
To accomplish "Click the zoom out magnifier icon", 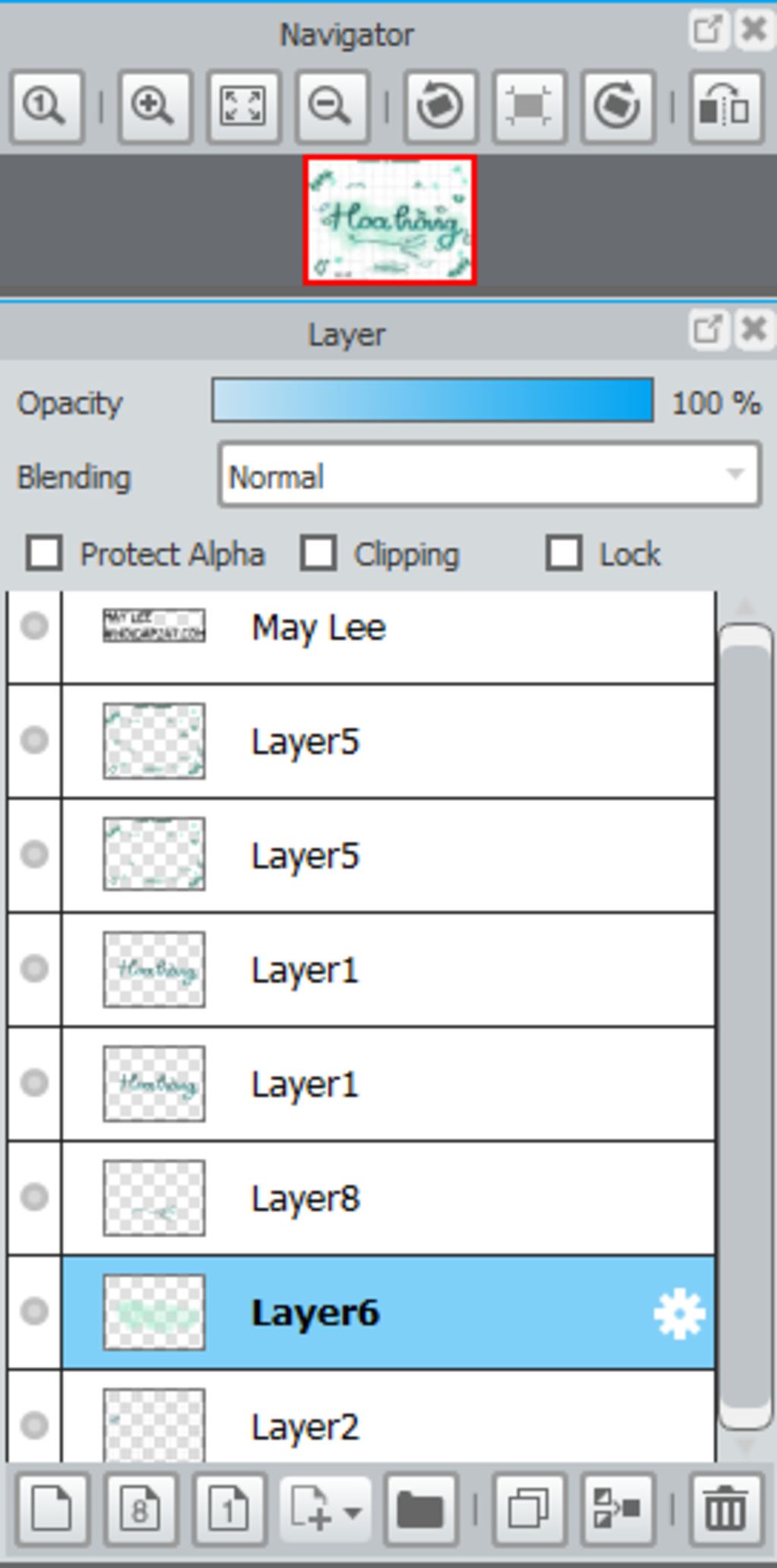I will 332,106.
